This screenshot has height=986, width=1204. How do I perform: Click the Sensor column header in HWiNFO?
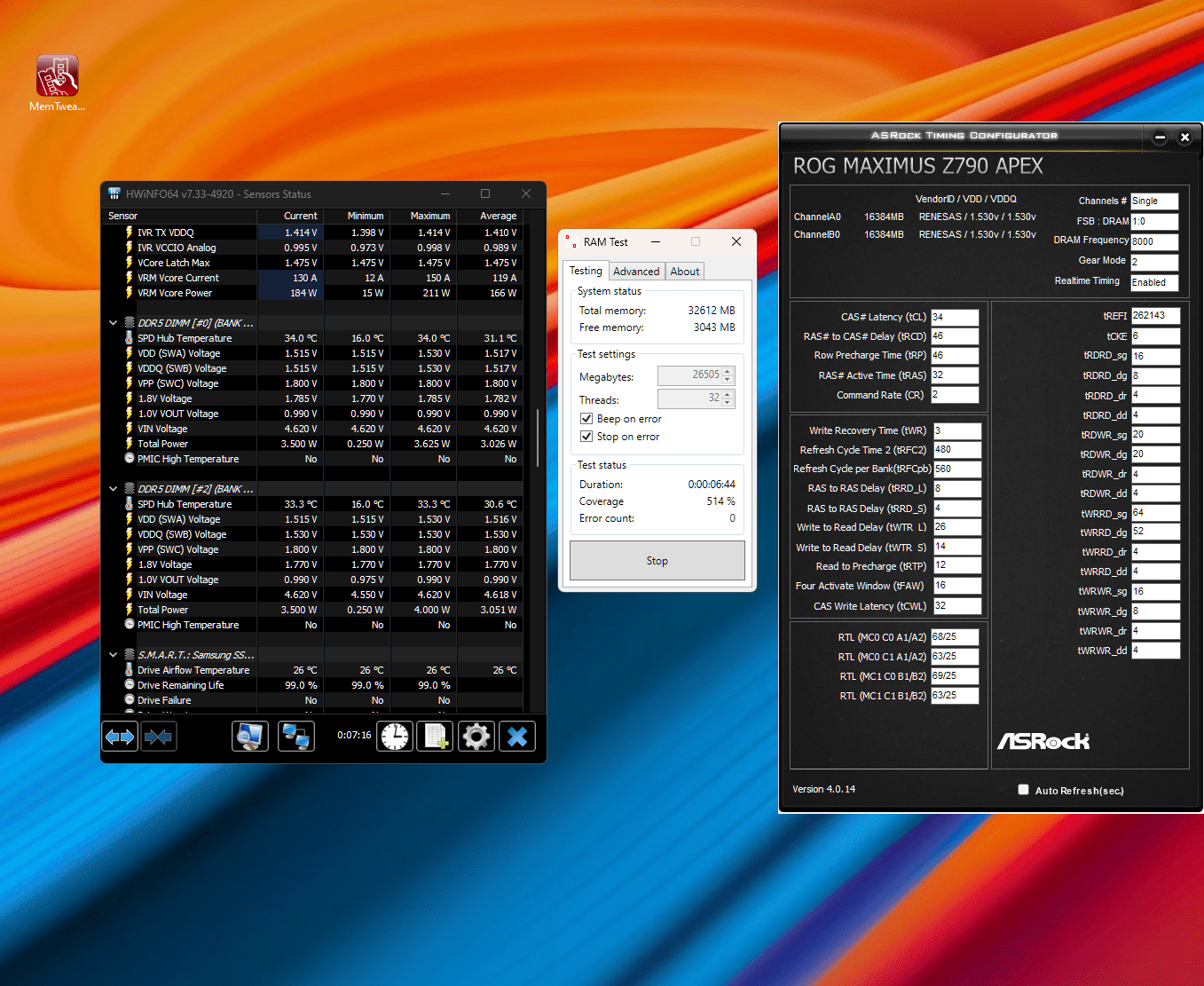coord(180,216)
